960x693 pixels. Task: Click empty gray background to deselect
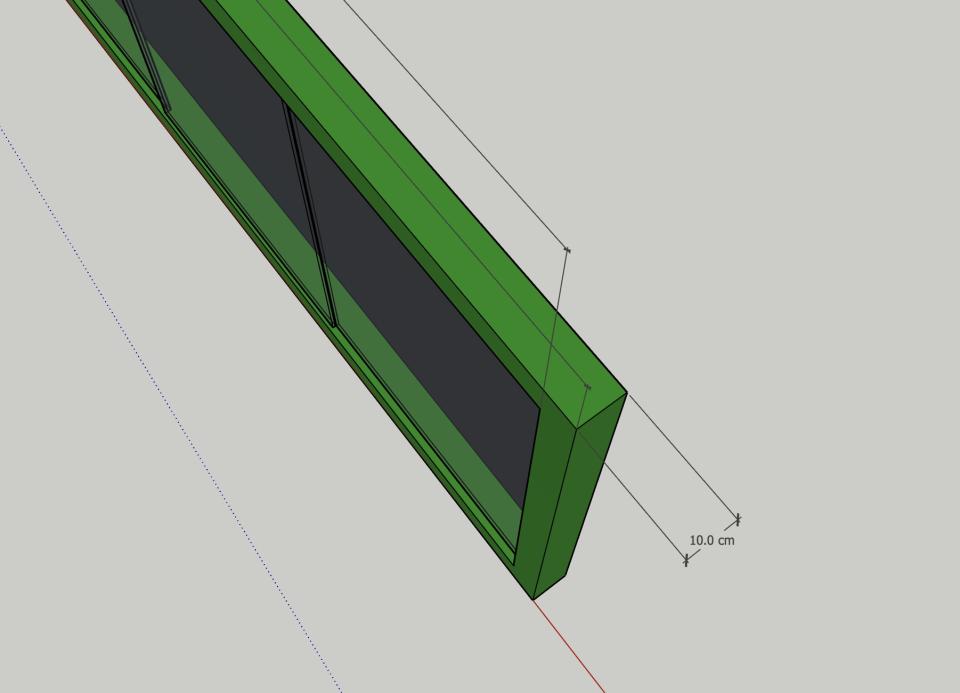tap(796, 184)
